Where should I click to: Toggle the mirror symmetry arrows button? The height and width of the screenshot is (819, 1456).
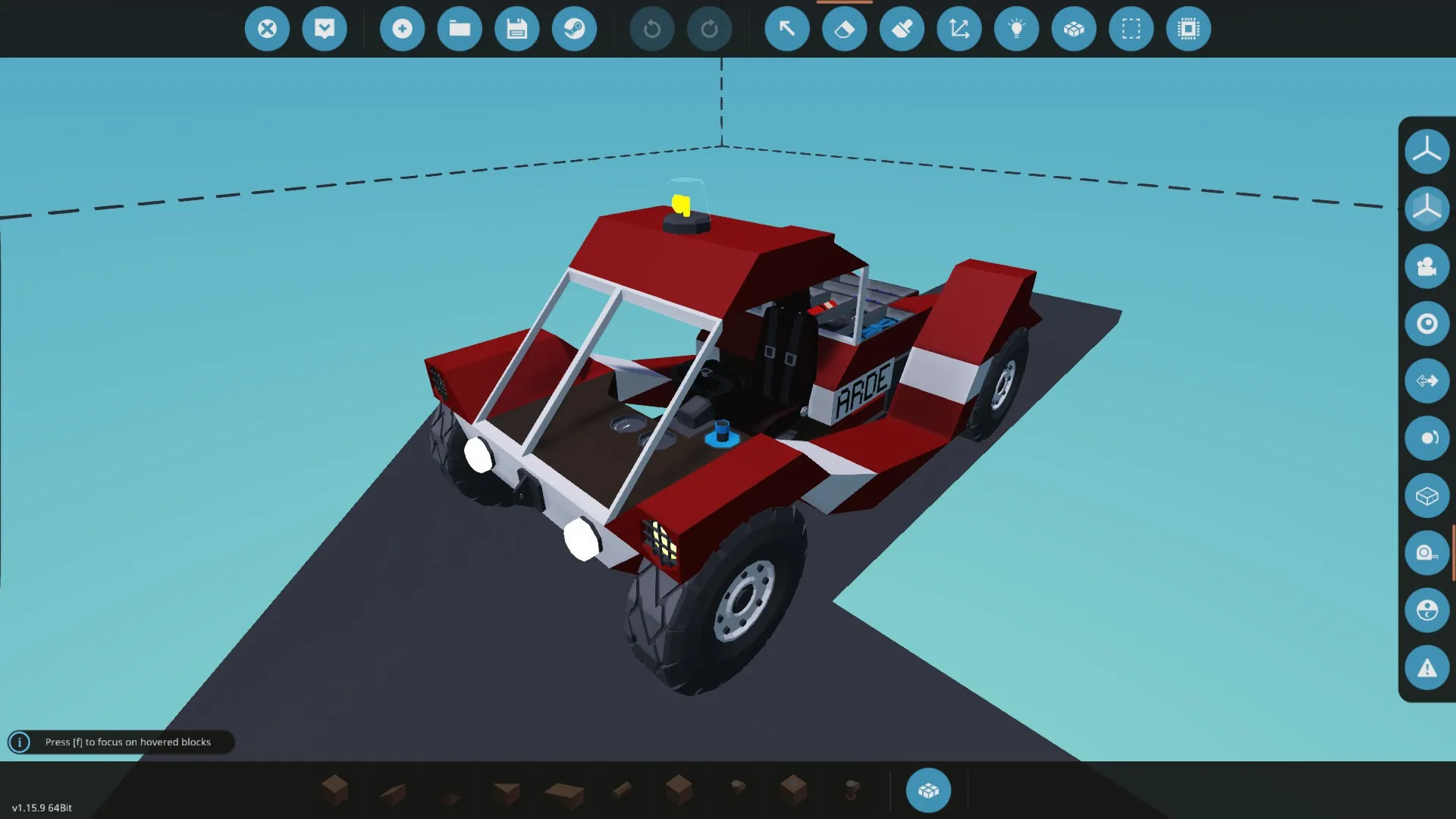tap(1426, 381)
